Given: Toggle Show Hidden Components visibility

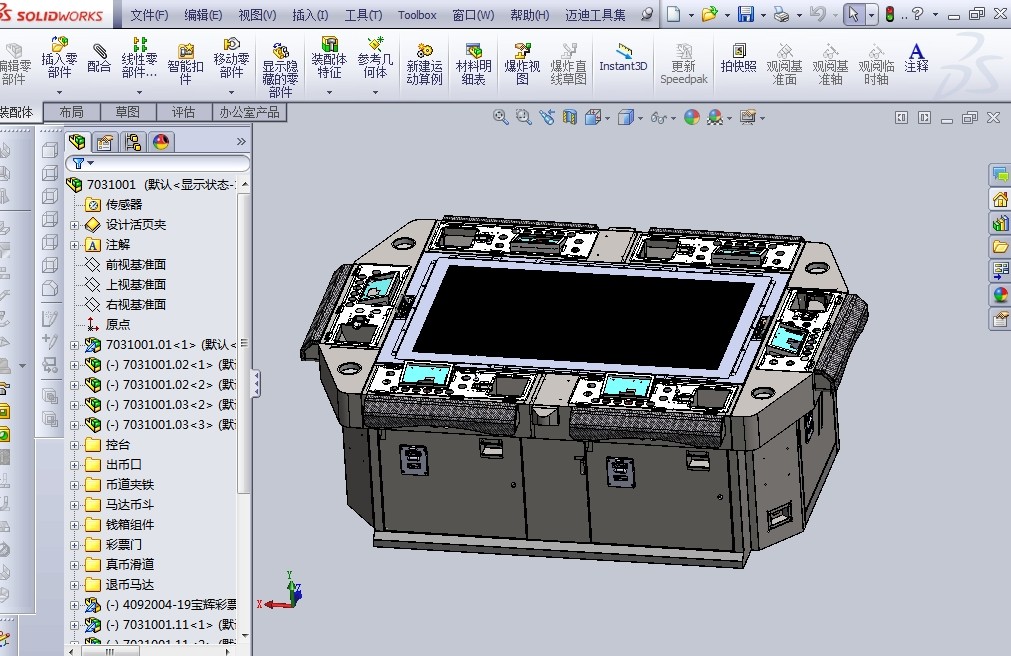Looking at the screenshot, I should (280, 55).
